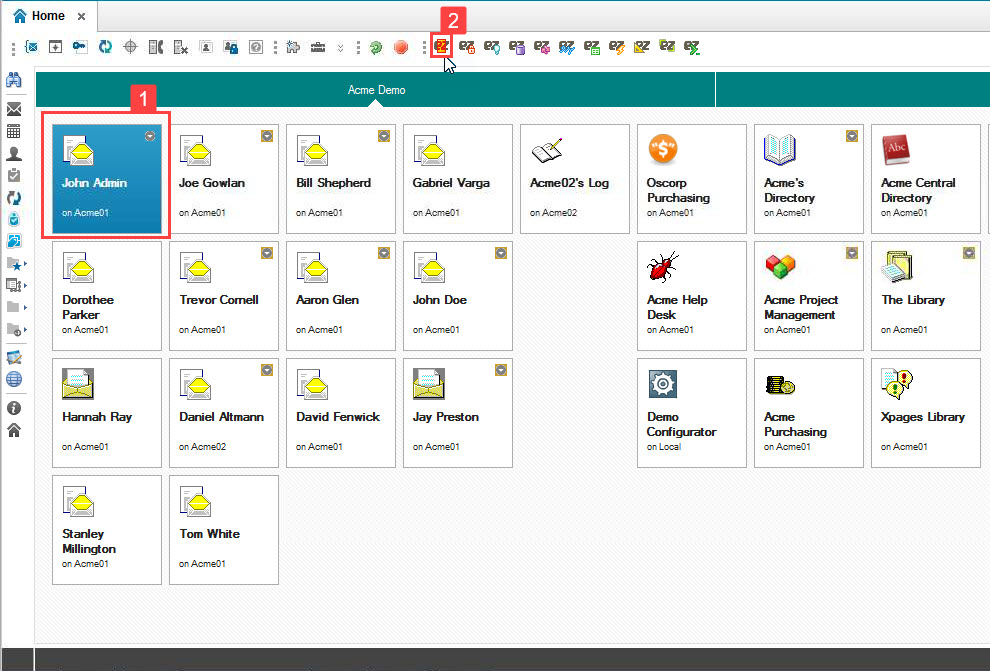
Task: Click the key icon in the toolbar
Action: 80,47
